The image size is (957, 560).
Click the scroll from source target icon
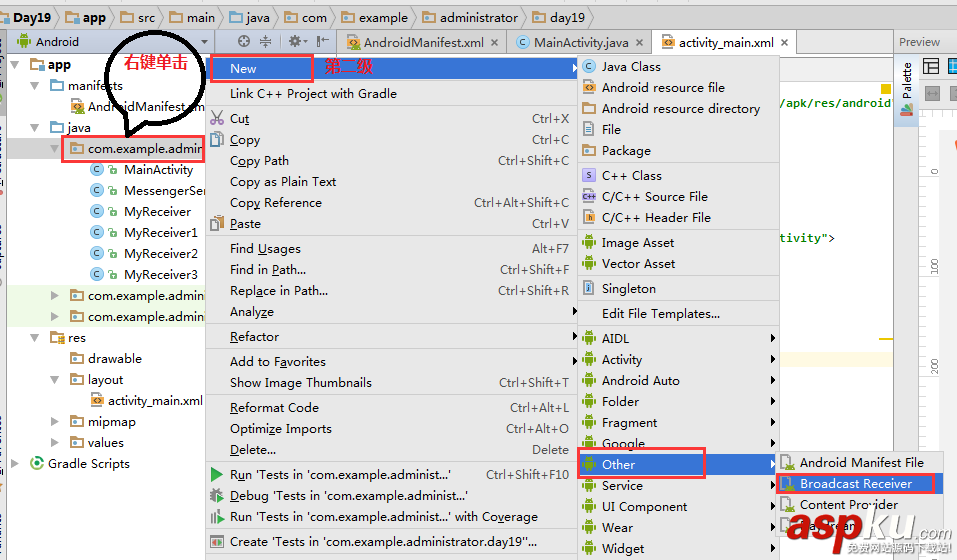coord(244,42)
